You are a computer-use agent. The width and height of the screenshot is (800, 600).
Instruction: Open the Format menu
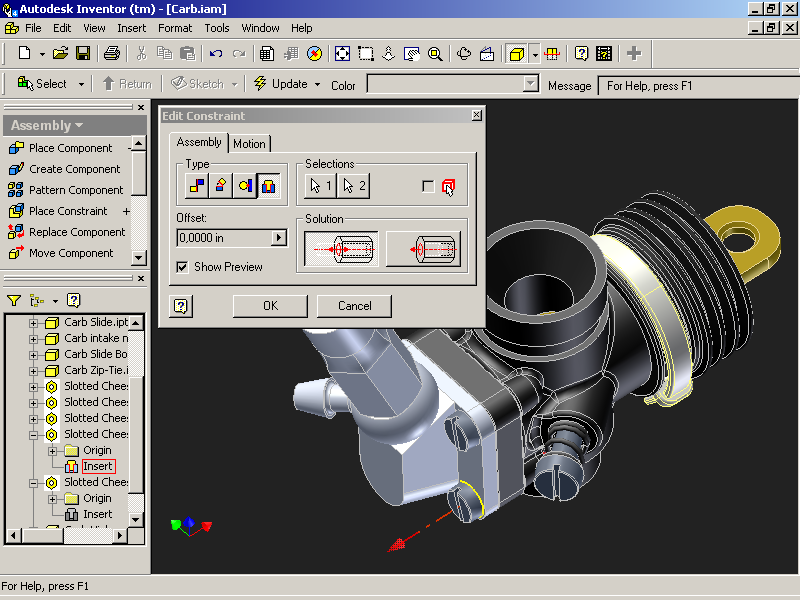(x=175, y=28)
